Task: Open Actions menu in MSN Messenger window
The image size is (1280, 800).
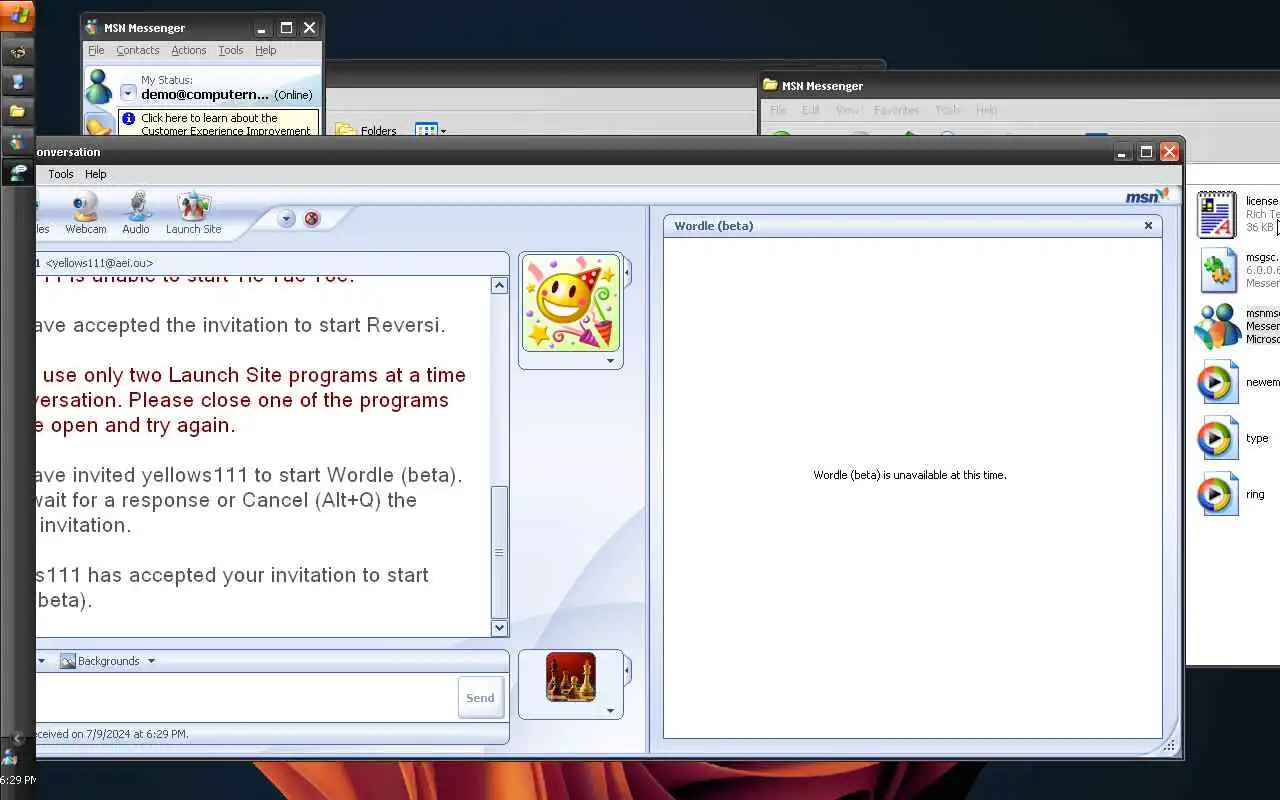Action: coord(188,50)
